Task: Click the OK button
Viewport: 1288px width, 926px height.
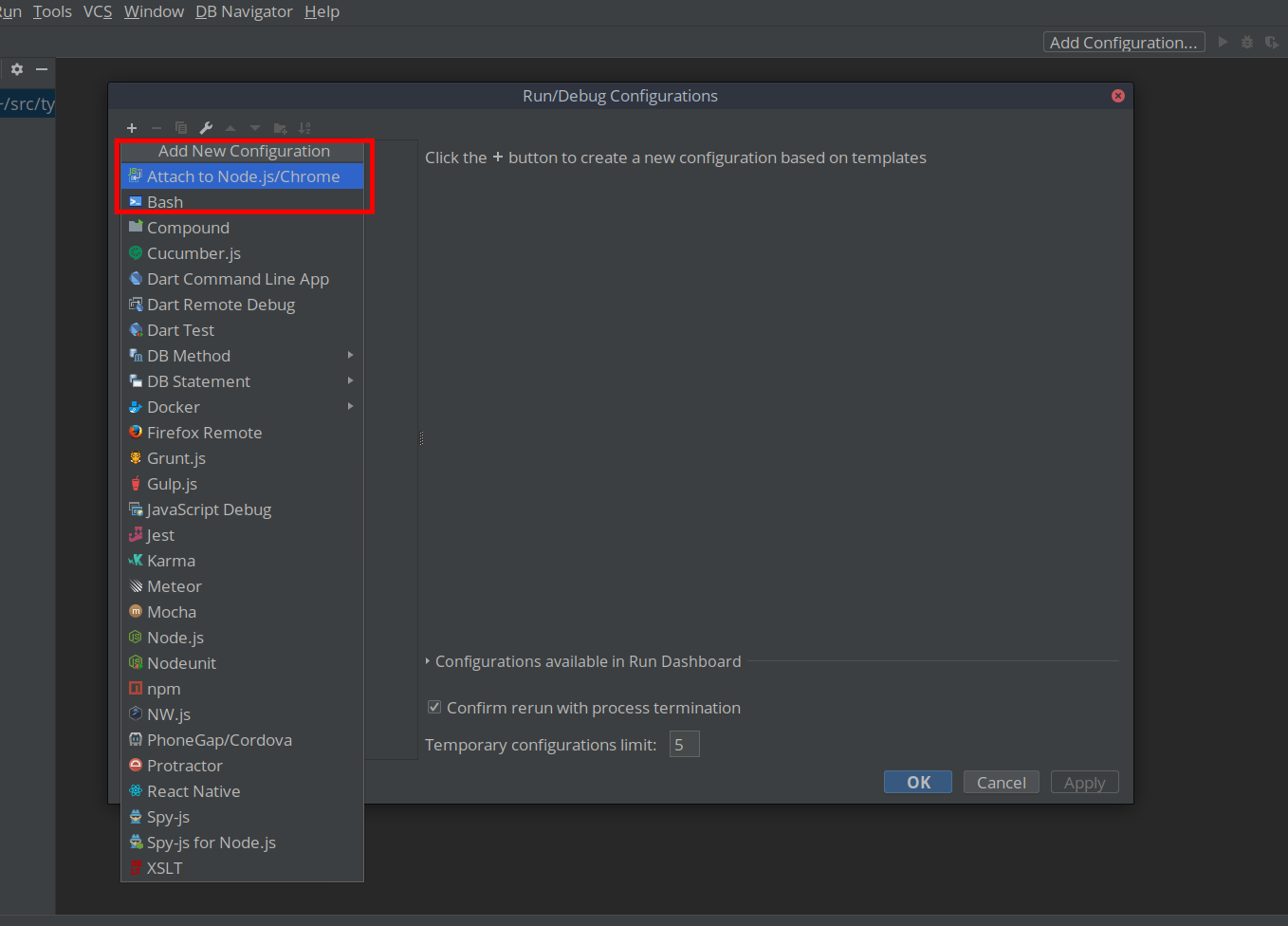Action: (918, 782)
